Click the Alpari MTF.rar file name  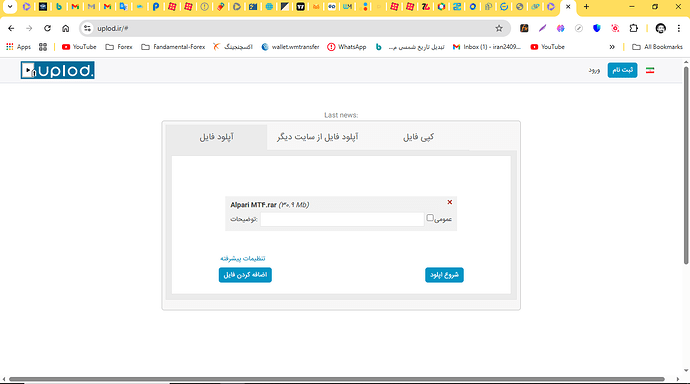coord(253,205)
